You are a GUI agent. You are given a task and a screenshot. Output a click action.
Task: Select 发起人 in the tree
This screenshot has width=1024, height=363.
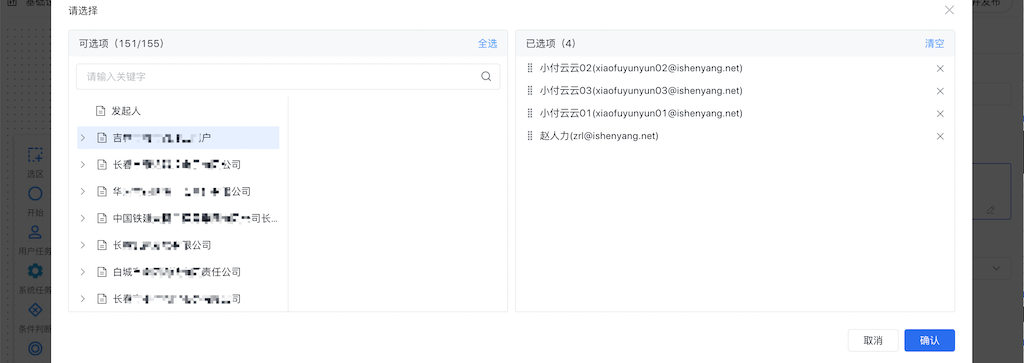click(126, 111)
